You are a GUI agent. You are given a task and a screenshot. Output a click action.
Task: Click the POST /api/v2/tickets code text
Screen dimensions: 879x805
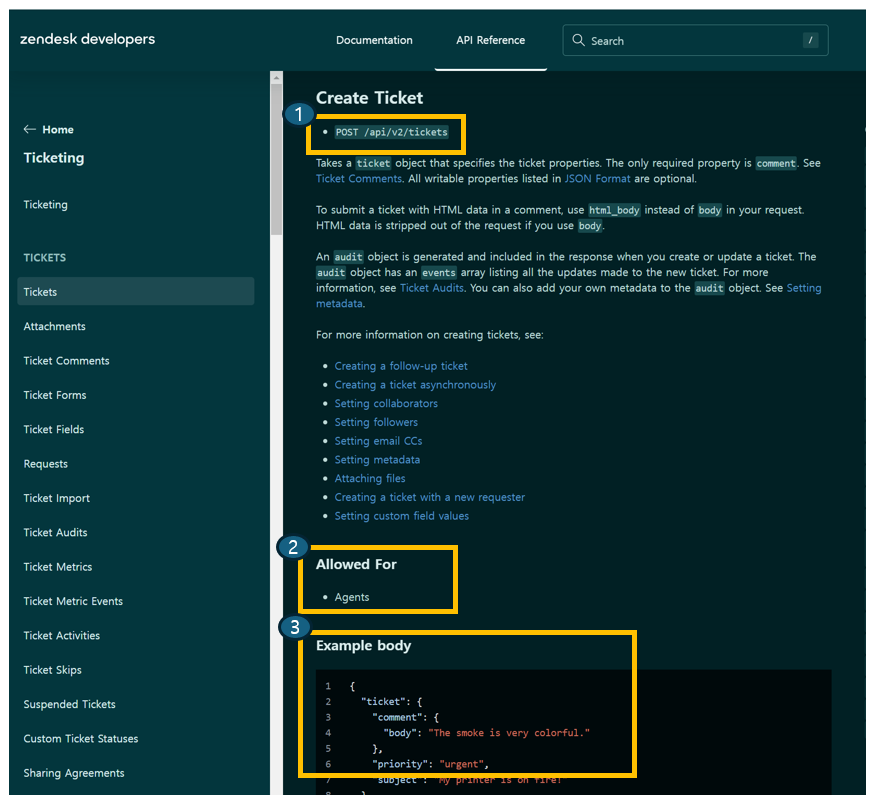pos(391,132)
